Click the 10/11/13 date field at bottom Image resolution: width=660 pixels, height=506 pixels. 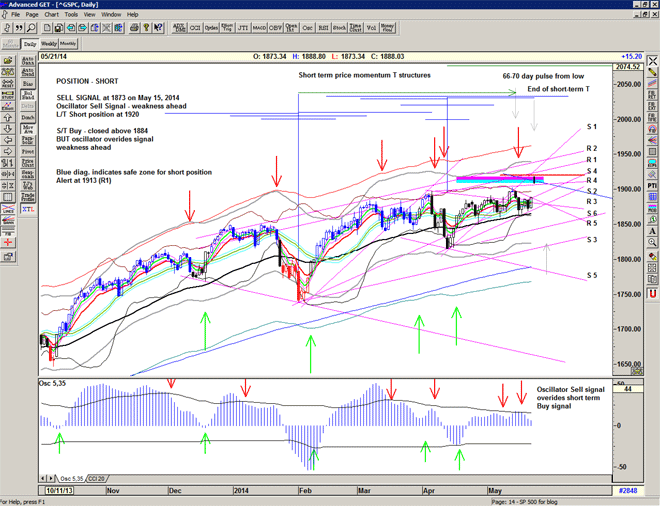58,492
